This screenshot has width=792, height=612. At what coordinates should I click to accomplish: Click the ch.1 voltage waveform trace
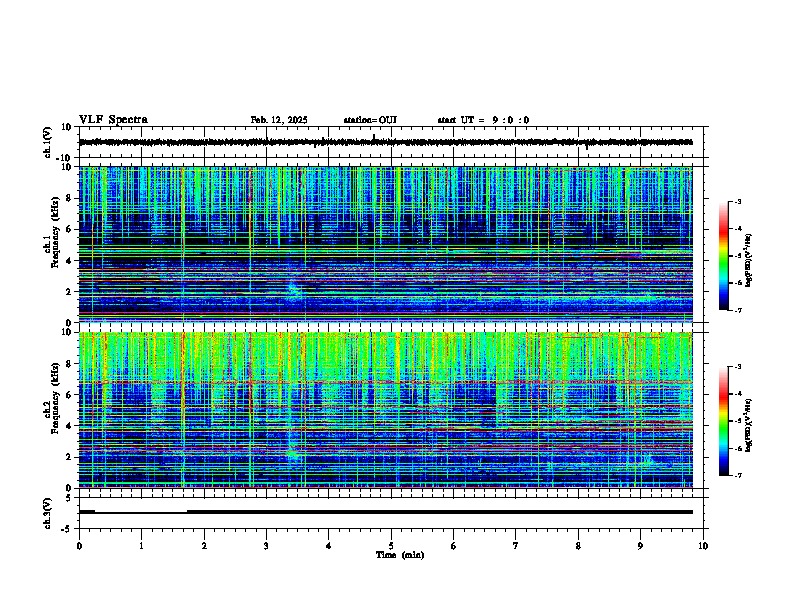(385, 142)
